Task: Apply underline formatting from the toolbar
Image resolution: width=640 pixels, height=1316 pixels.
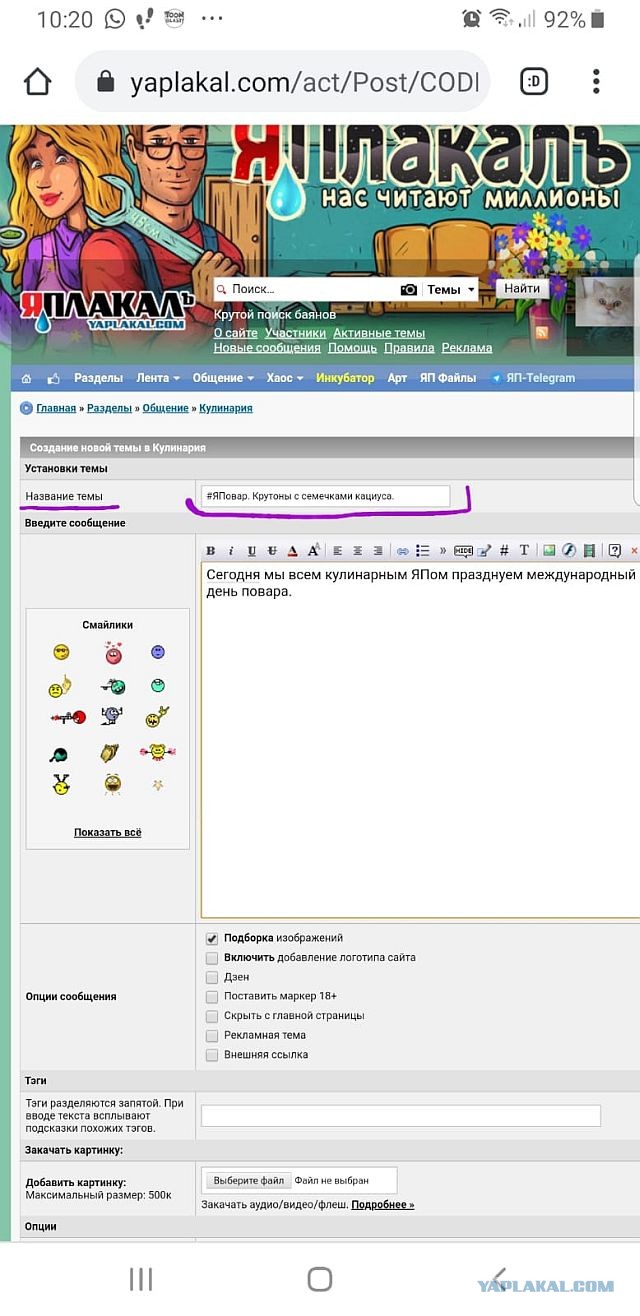Action: [x=251, y=551]
